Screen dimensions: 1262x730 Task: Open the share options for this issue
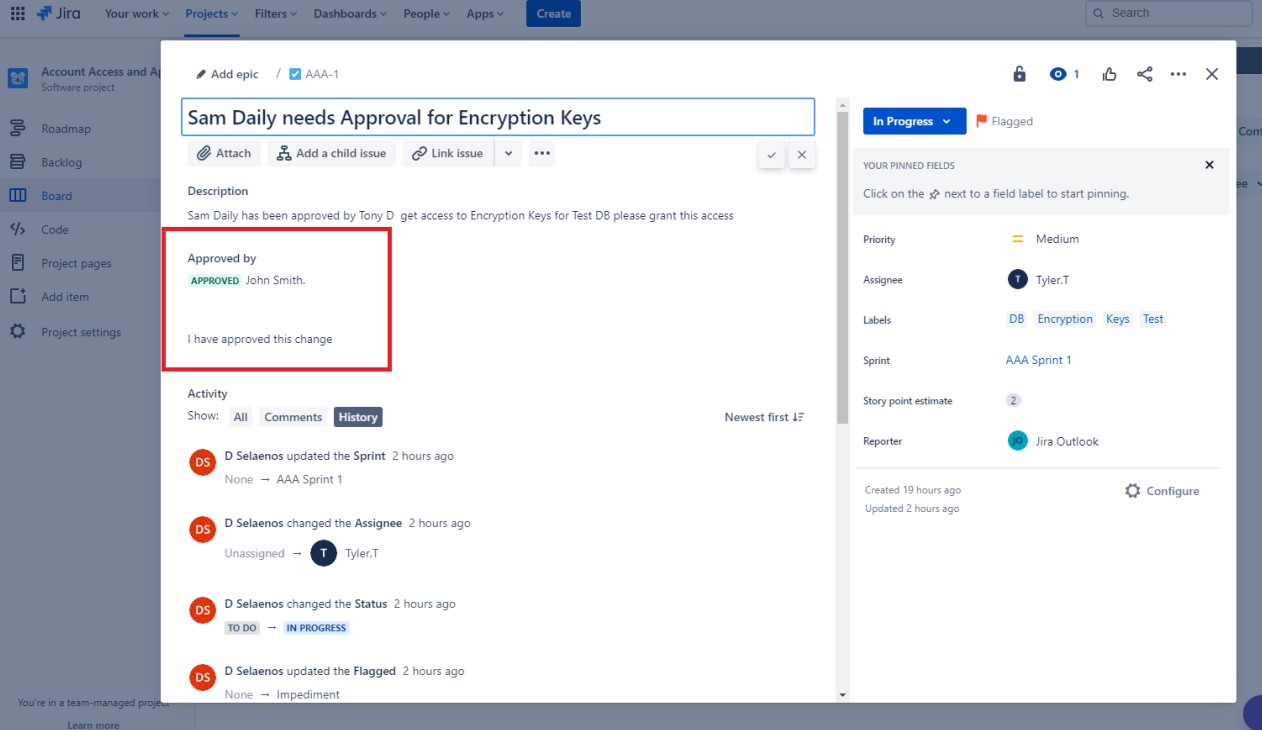coord(1144,73)
